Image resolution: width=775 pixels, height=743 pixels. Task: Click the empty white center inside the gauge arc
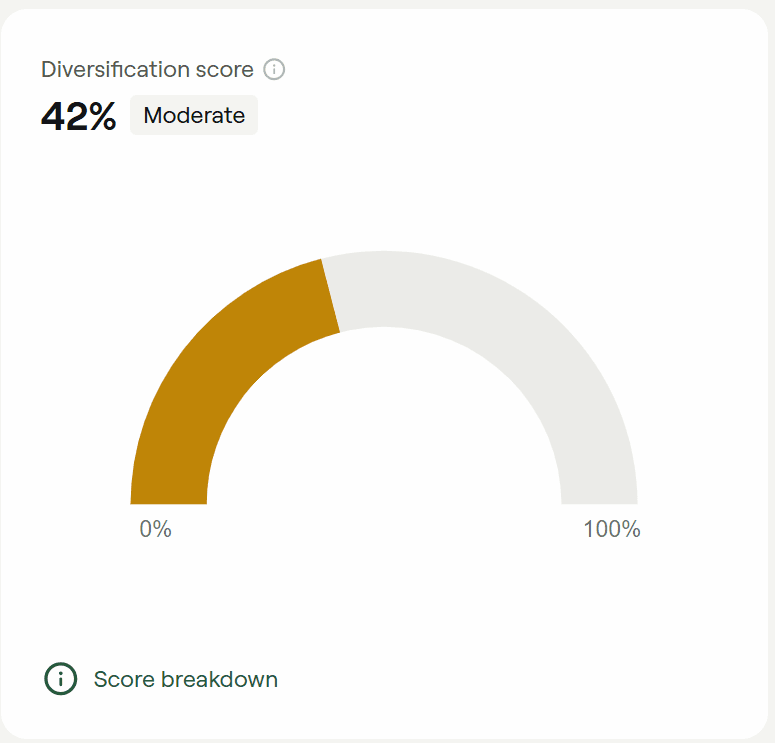[x=384, y=435]
